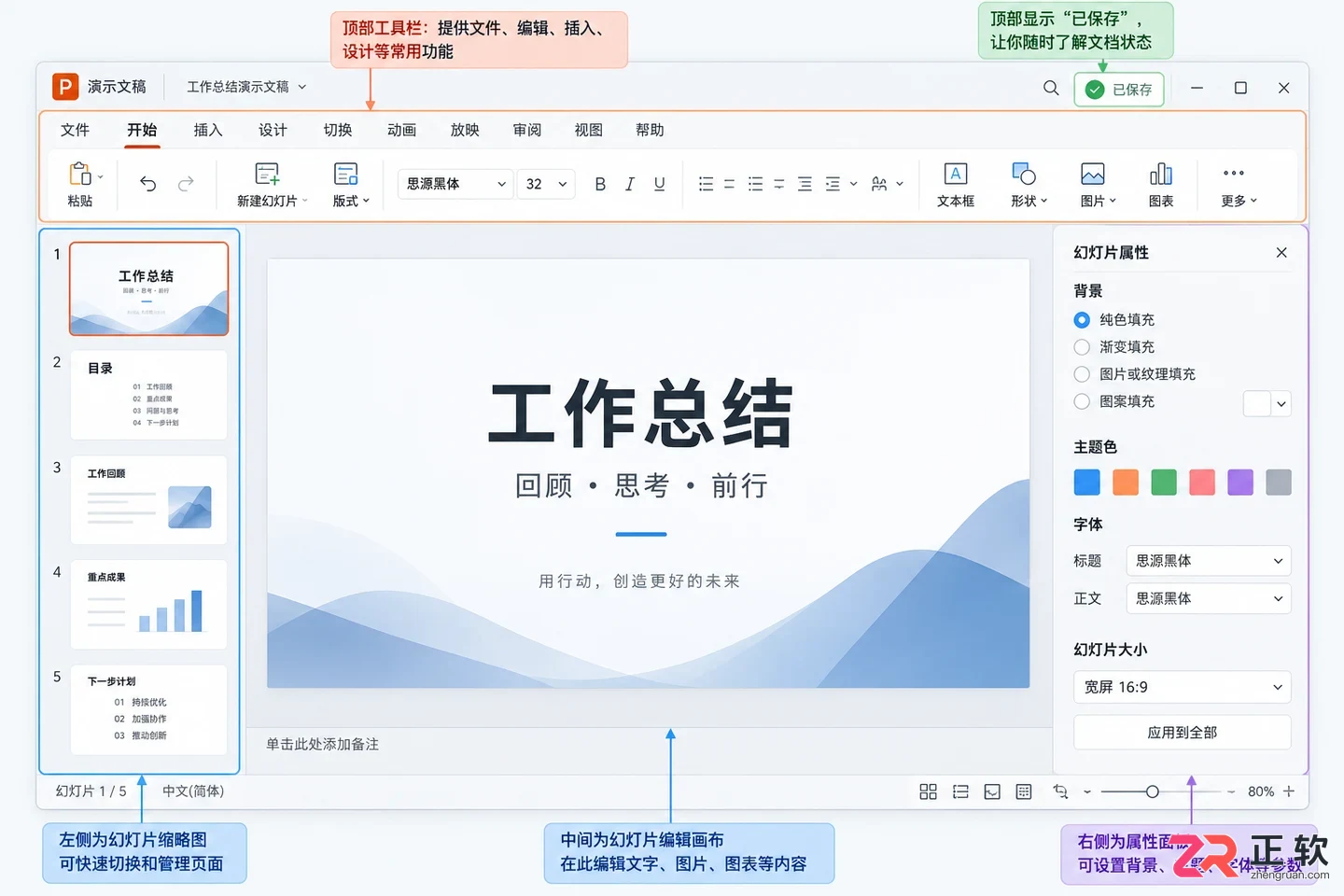Insert a 图片 picture

pos(1098,184)
